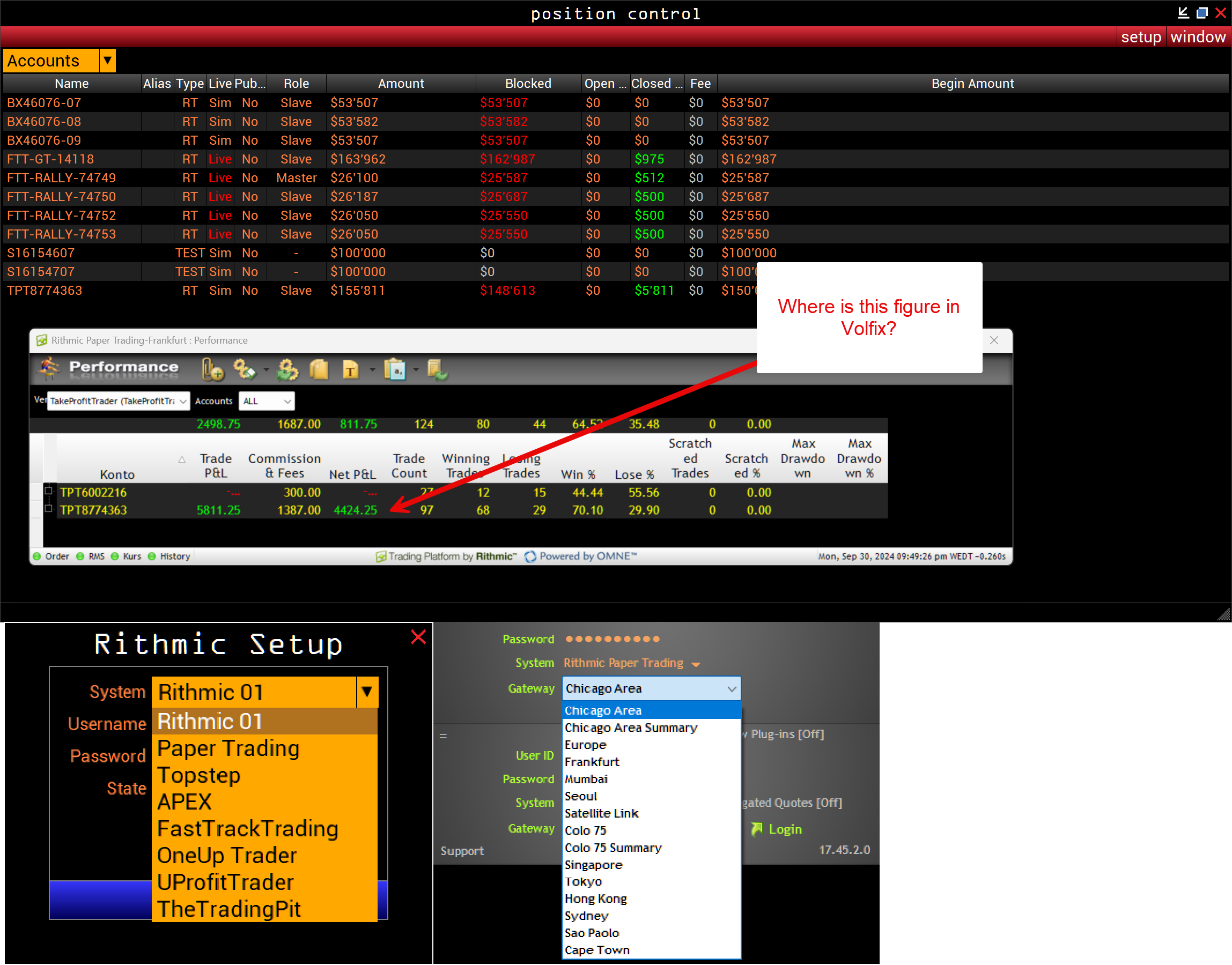Click the position control shrink arrow icon
The width and height of the screenshot is (1232, 965).
pos(1183,12)
